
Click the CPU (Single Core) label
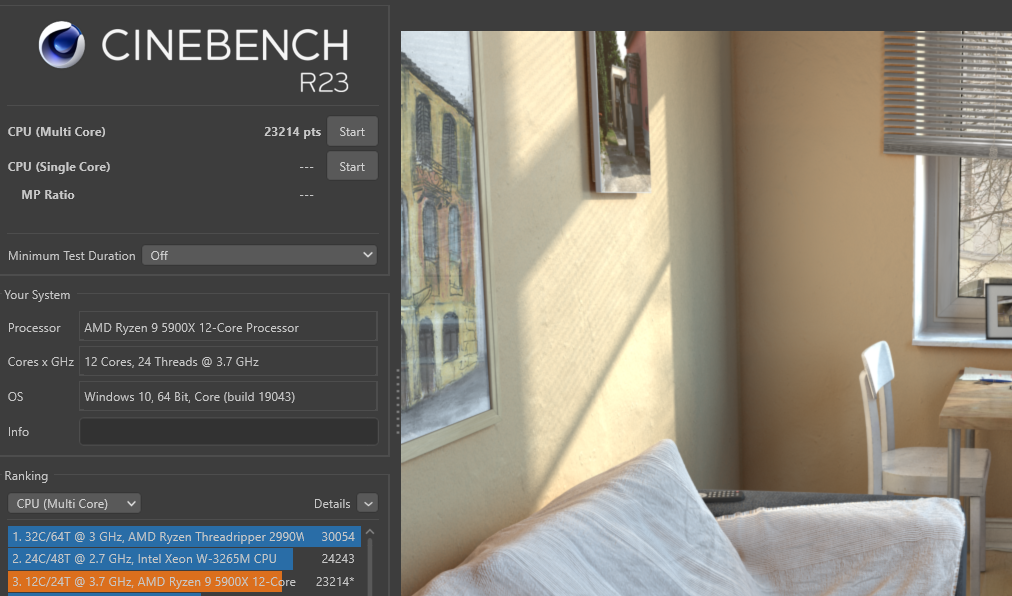click(59, 167)
